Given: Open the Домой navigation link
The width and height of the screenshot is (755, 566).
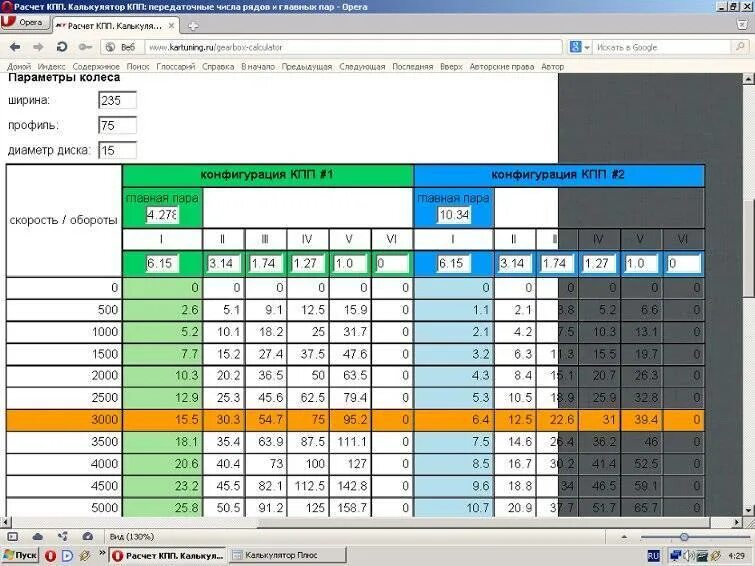Looking at the screenshot, I should point(19,67).
